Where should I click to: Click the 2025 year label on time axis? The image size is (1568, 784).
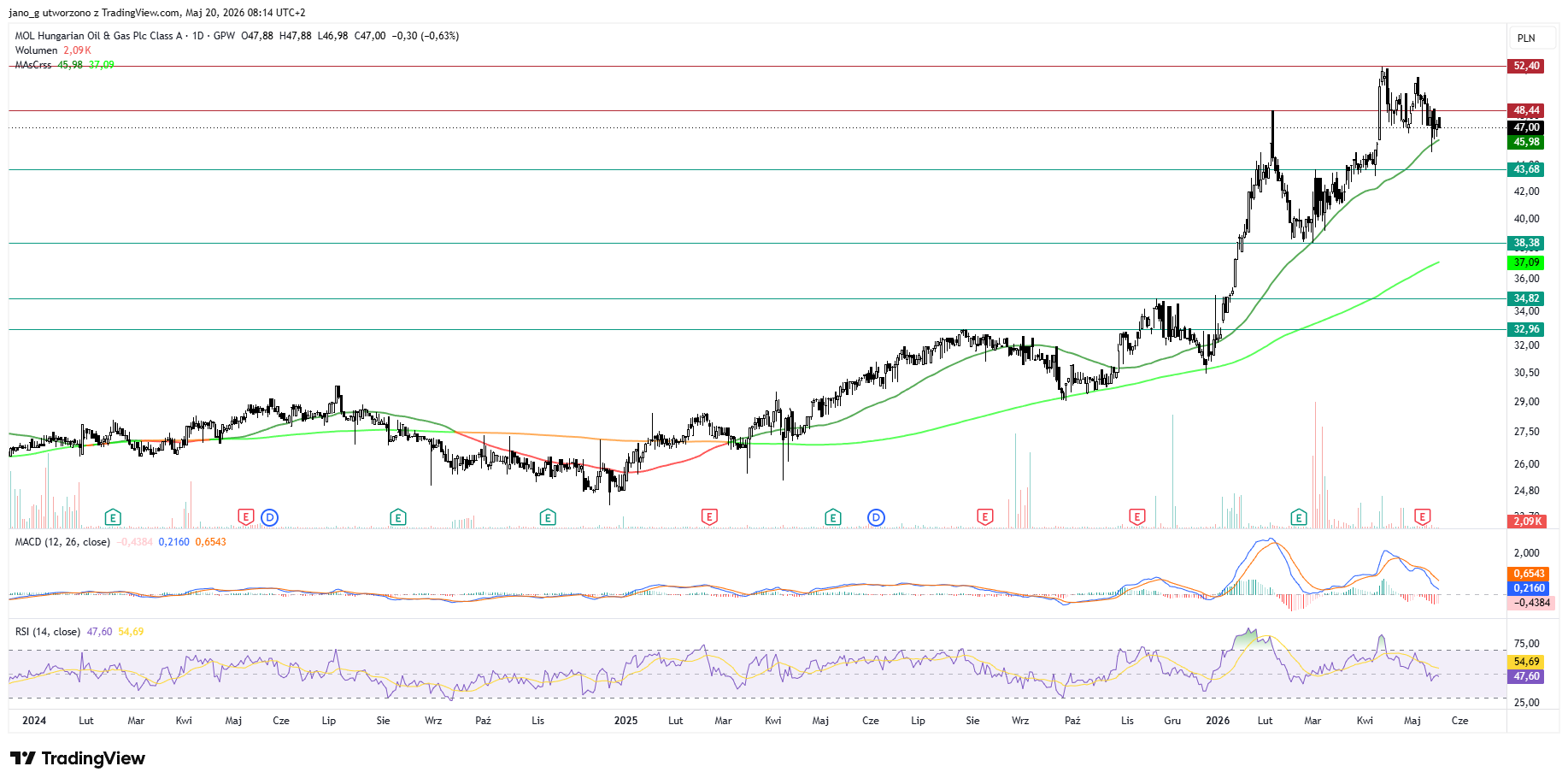coord(625,721)
